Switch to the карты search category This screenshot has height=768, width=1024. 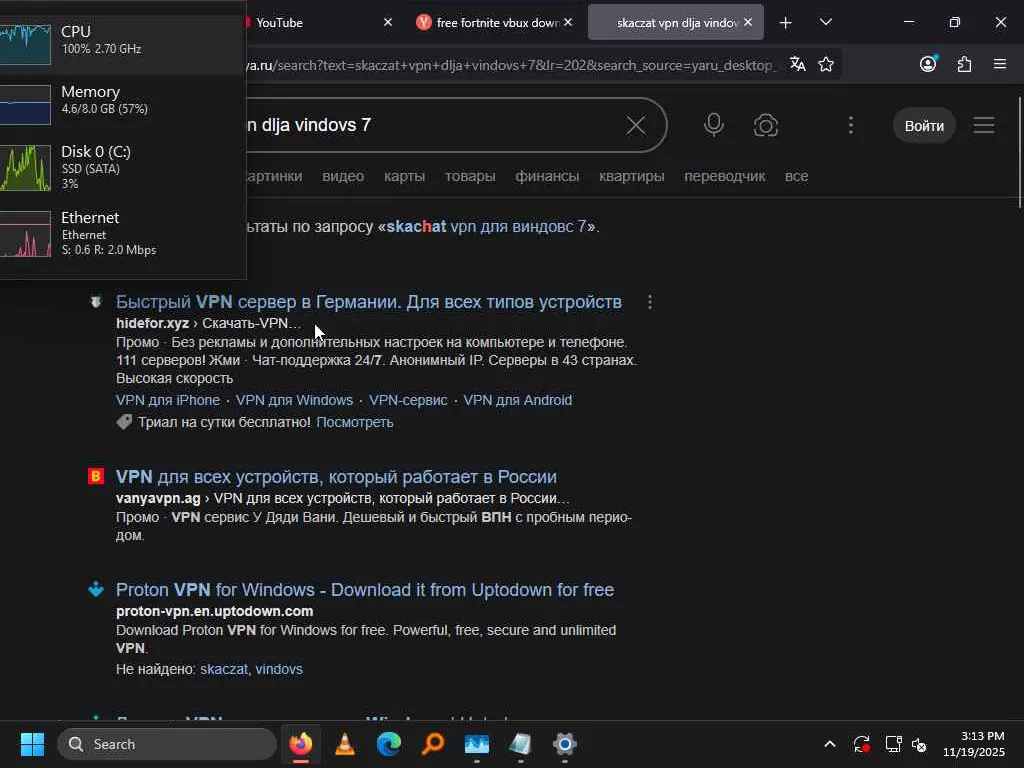pos(404,176)
